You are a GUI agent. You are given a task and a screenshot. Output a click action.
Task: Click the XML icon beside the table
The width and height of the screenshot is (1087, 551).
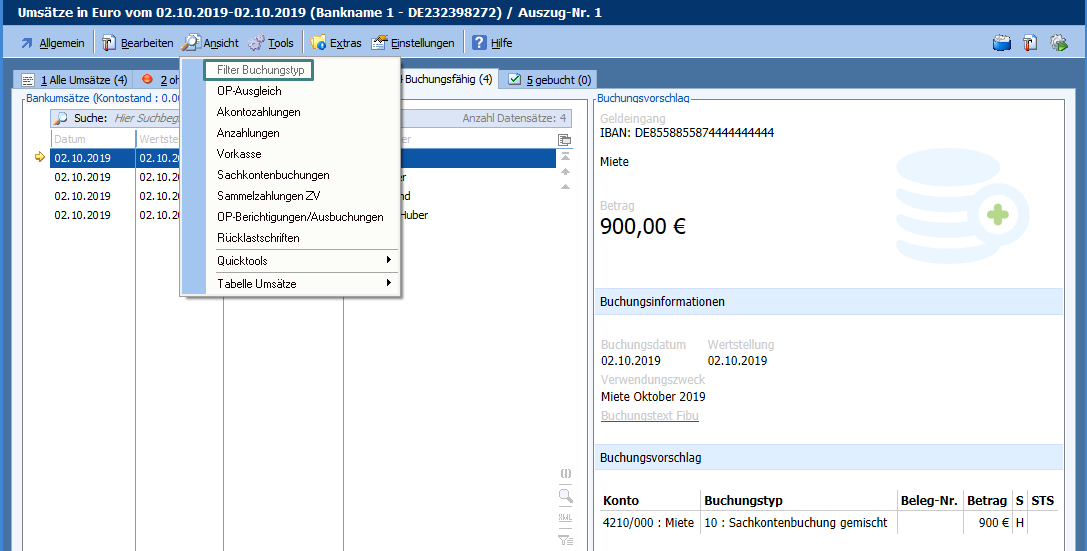(565, 518)
